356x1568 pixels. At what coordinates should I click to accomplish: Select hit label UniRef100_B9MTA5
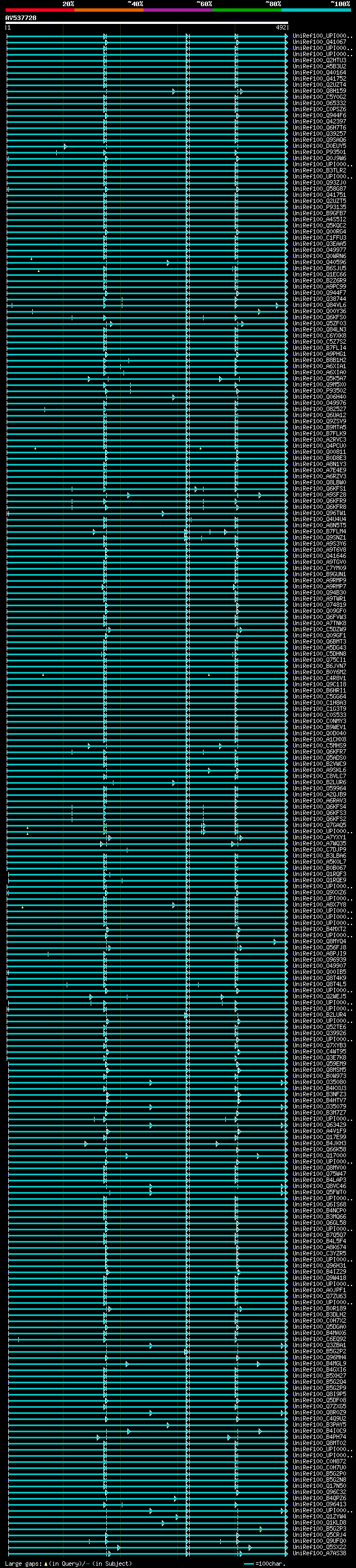click(x=319, y=427)
